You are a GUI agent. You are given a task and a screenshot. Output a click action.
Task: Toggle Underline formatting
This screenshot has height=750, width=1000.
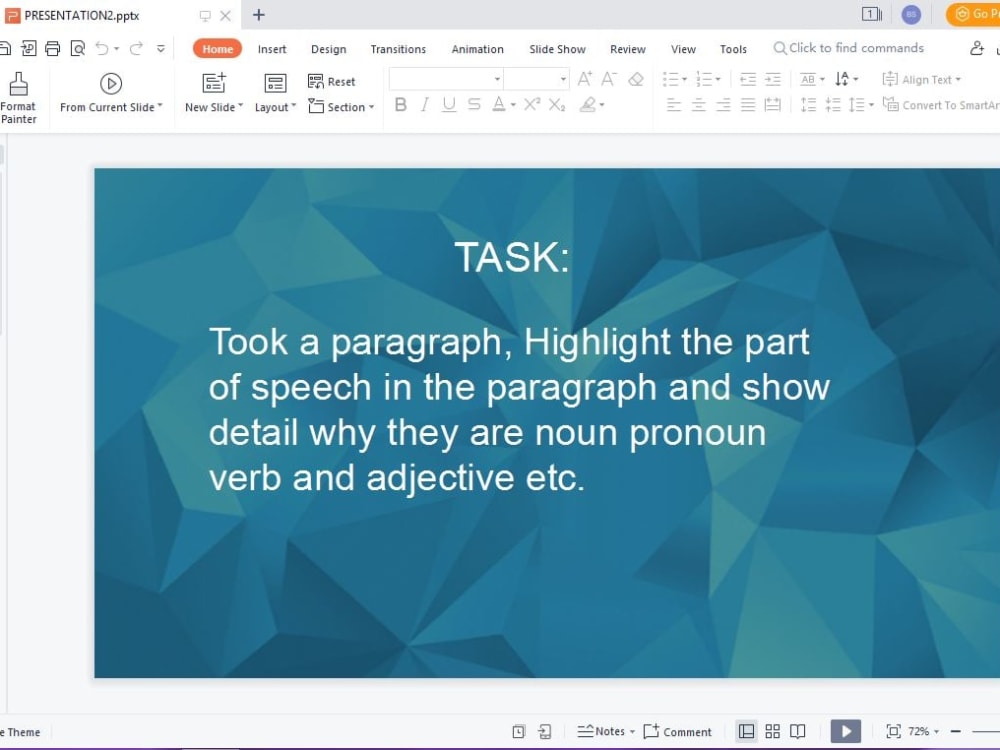448,104
